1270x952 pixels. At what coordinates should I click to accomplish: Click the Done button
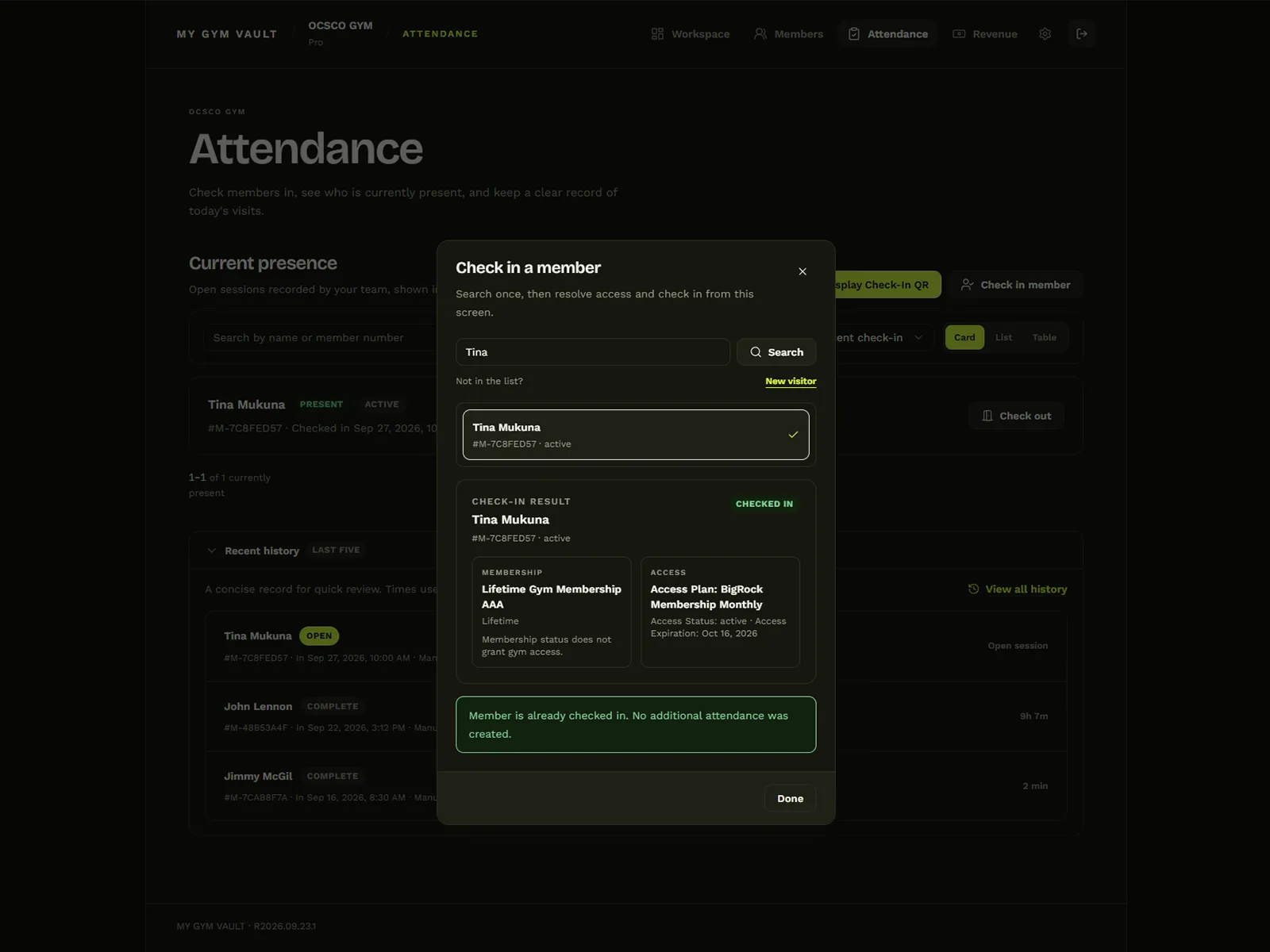coord(790,798)
